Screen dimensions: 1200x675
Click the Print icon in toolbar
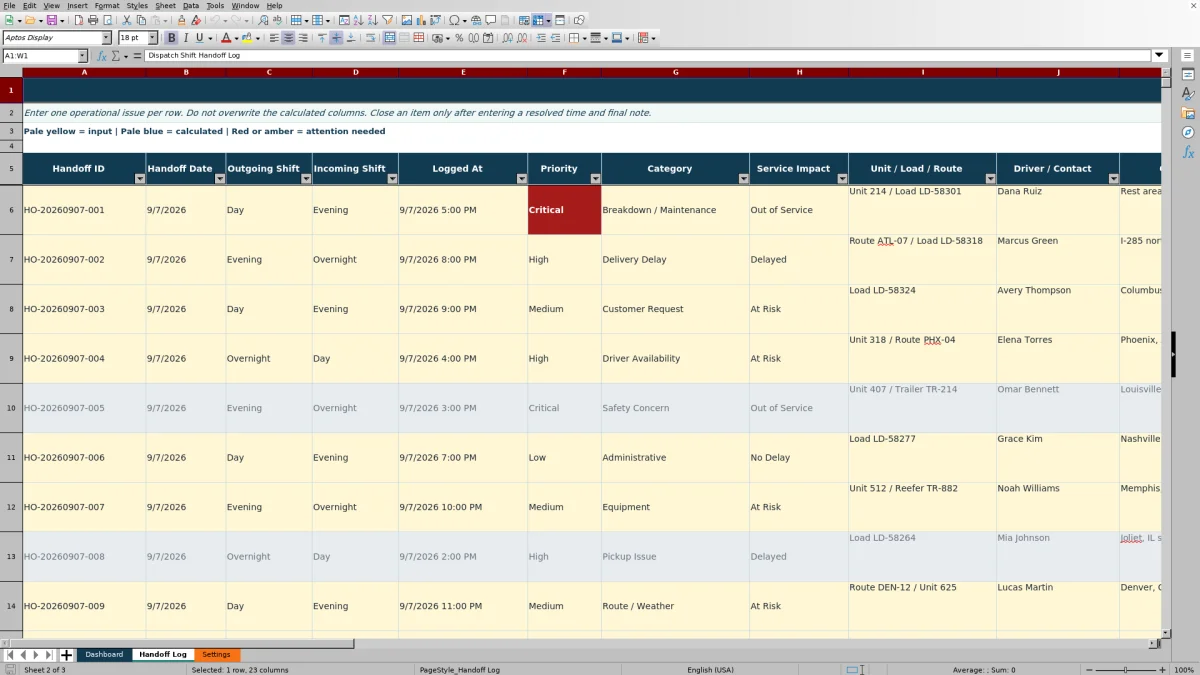[93, 20]
